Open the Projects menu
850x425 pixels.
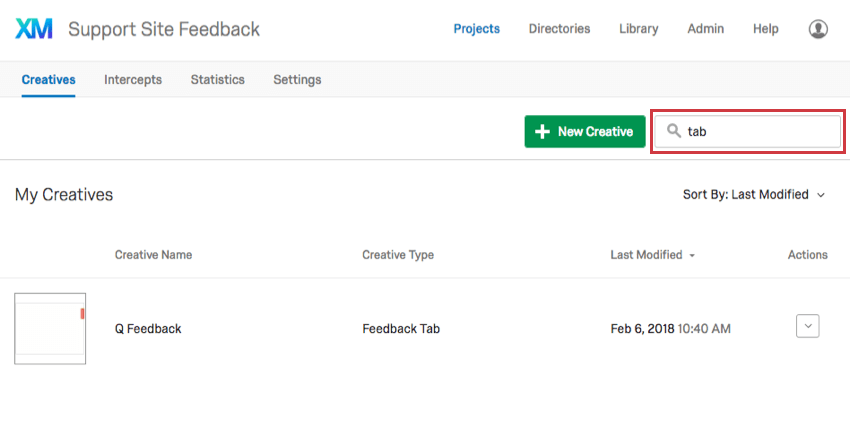pyautogui.click(x=476, y=29)
